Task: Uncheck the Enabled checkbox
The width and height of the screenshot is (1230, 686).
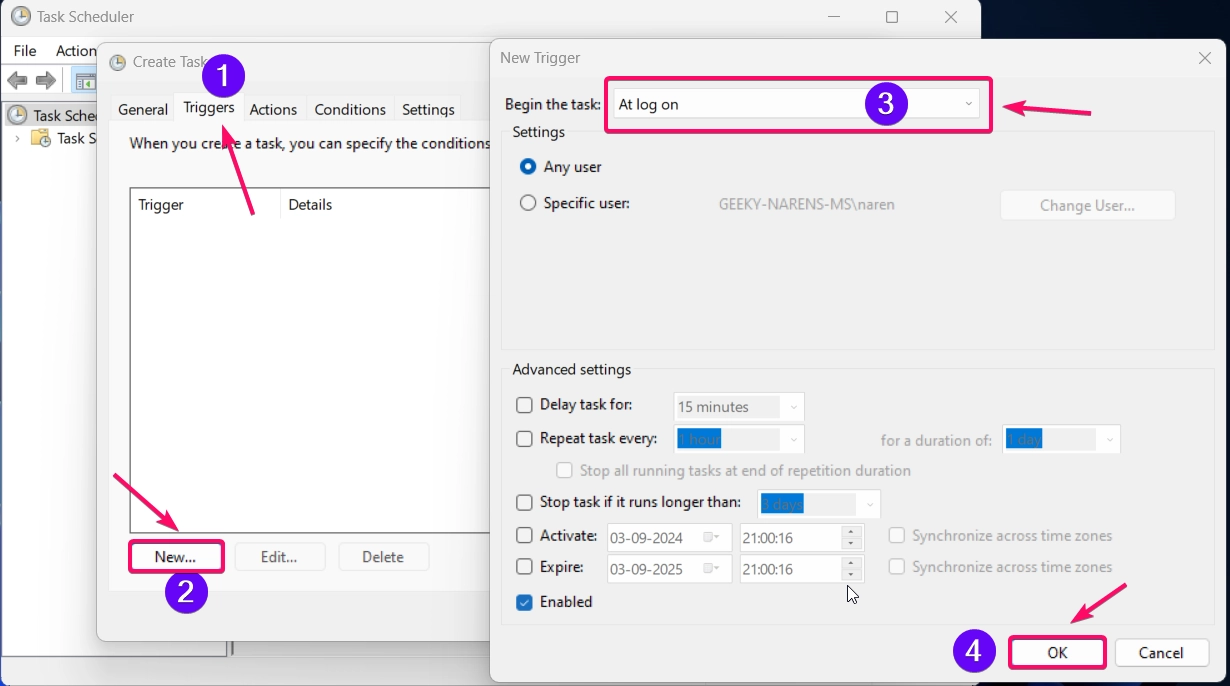Action: (x=524, y=602)
